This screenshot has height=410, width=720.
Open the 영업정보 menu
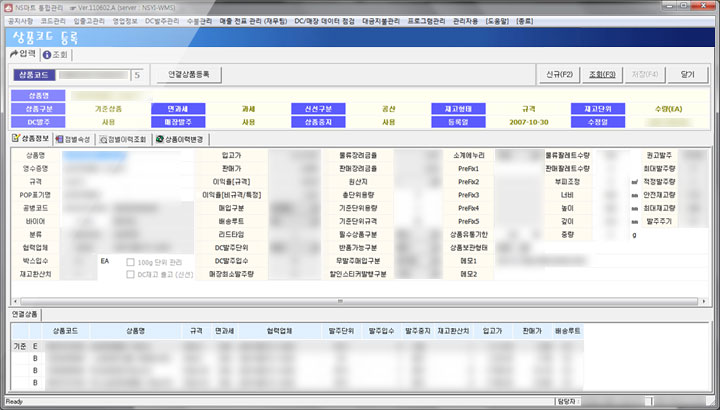(x=125, y=21)
